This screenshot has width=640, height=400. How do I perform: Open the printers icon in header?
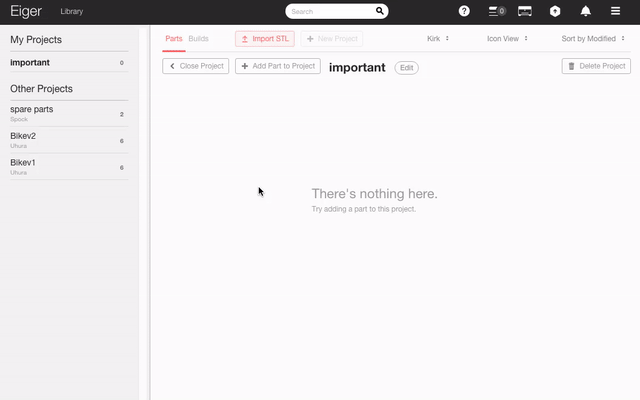pyautogui.click(x=524, y=11)
